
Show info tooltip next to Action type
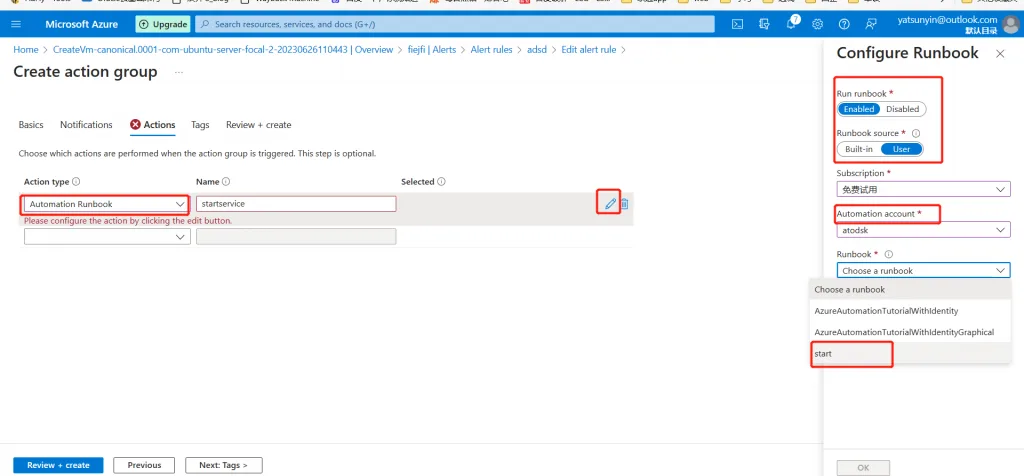coord(76,182)
